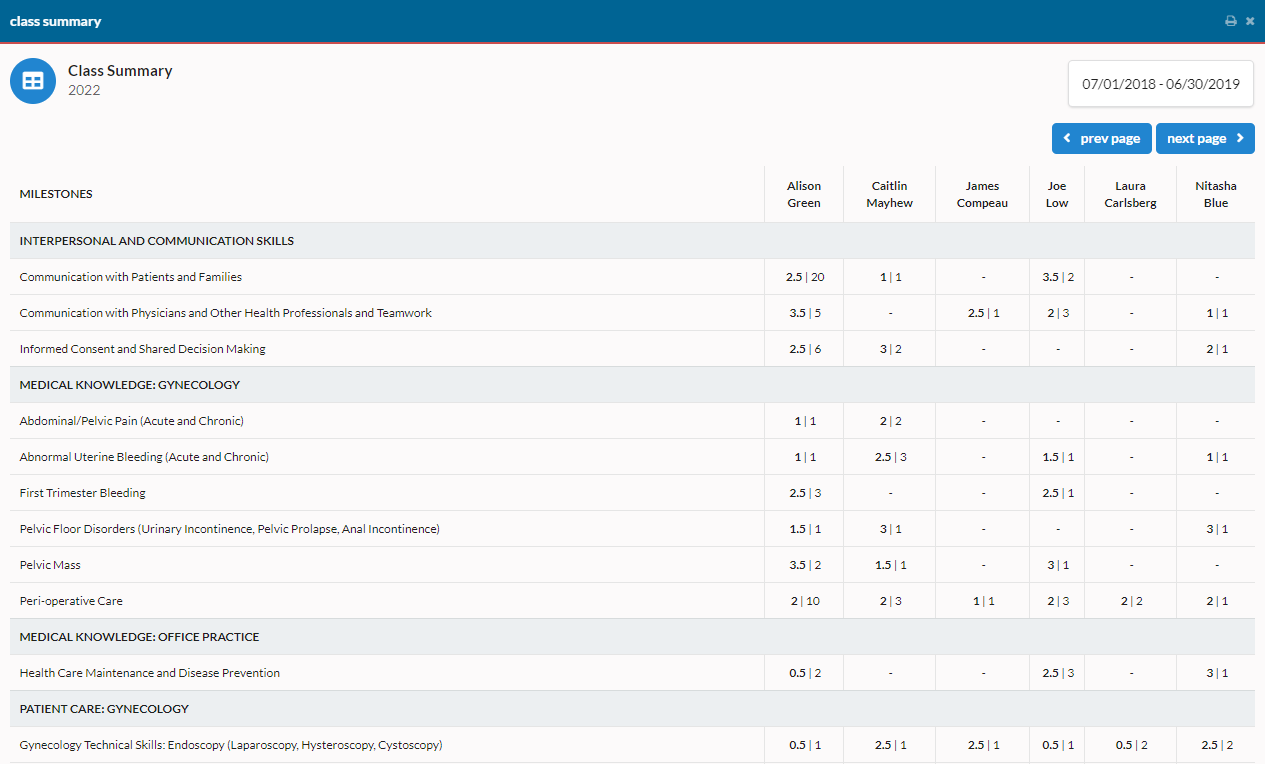Image resolution: width=1265 pixels, height=764 pixels.
Task: Select Alison Green column header
Action: (x=803, y=194)
